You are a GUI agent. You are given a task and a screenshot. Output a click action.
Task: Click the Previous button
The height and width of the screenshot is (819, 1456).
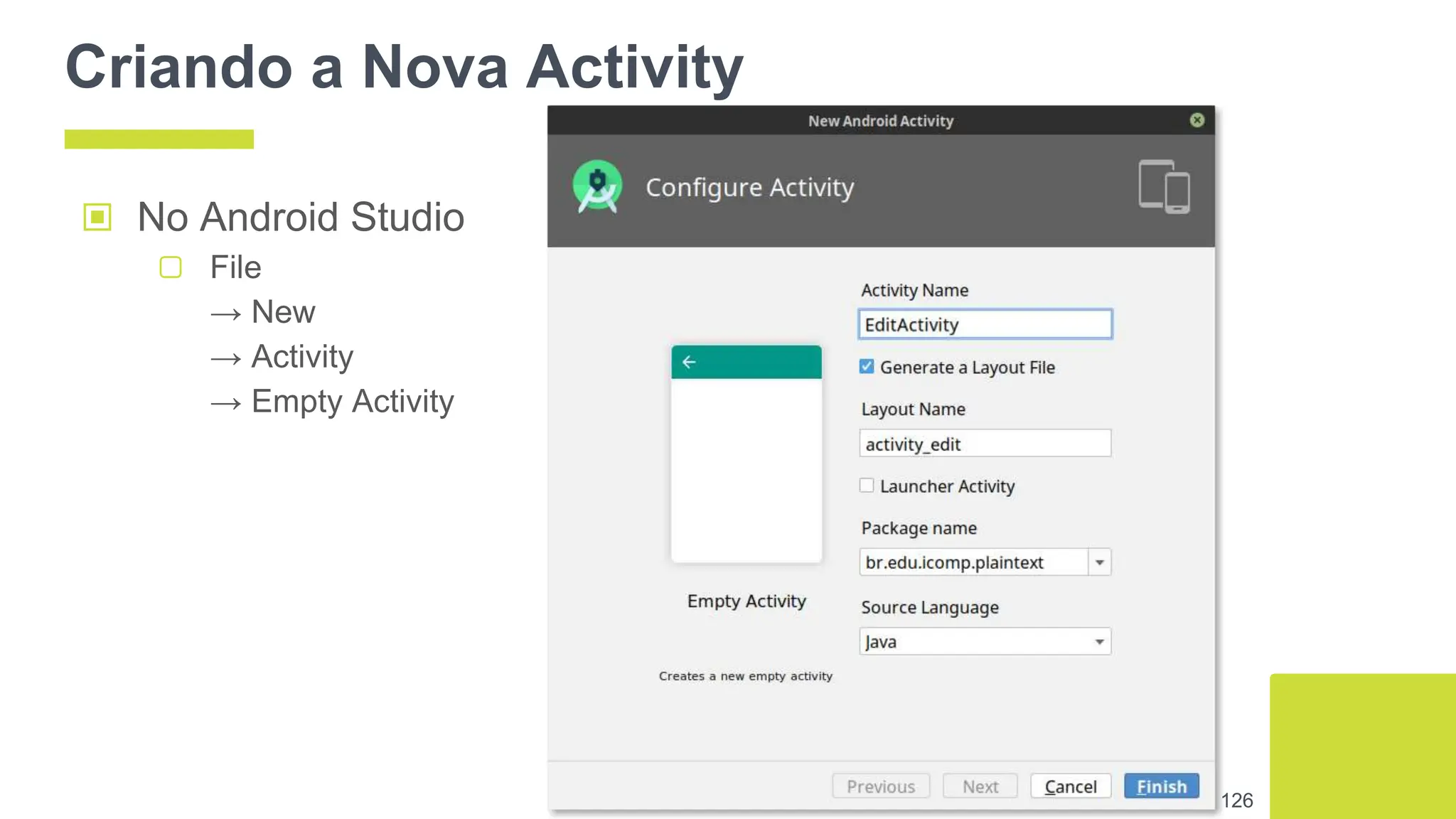coord(881,786)
